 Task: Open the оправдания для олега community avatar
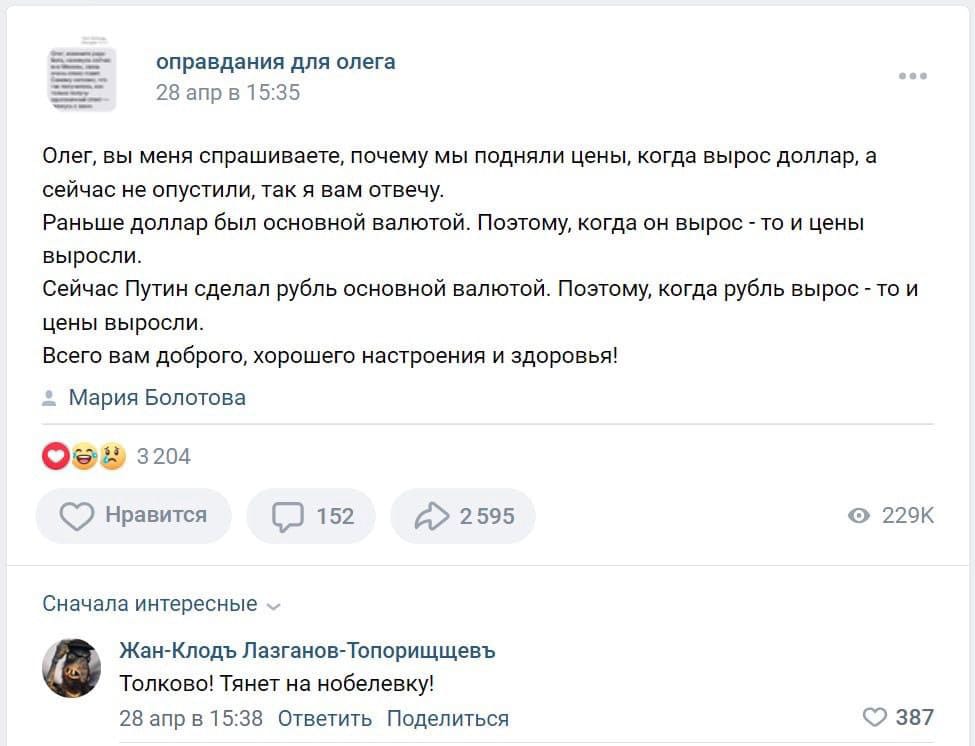[82, 76]
